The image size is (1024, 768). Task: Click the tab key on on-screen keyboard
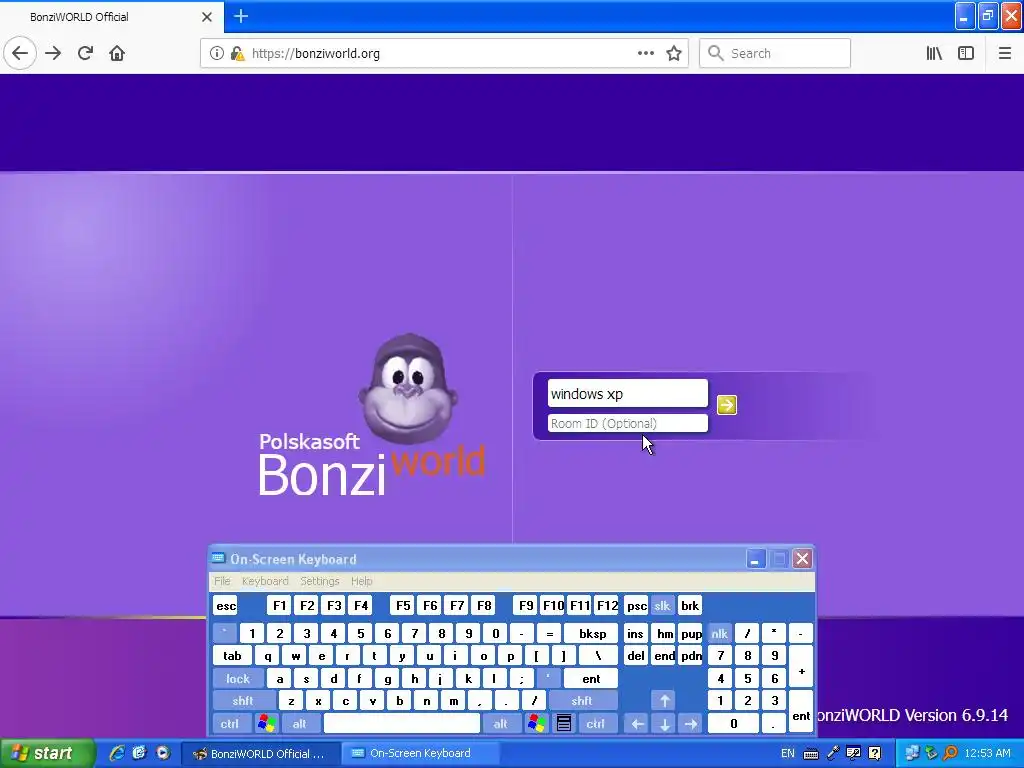pos(232,656)
